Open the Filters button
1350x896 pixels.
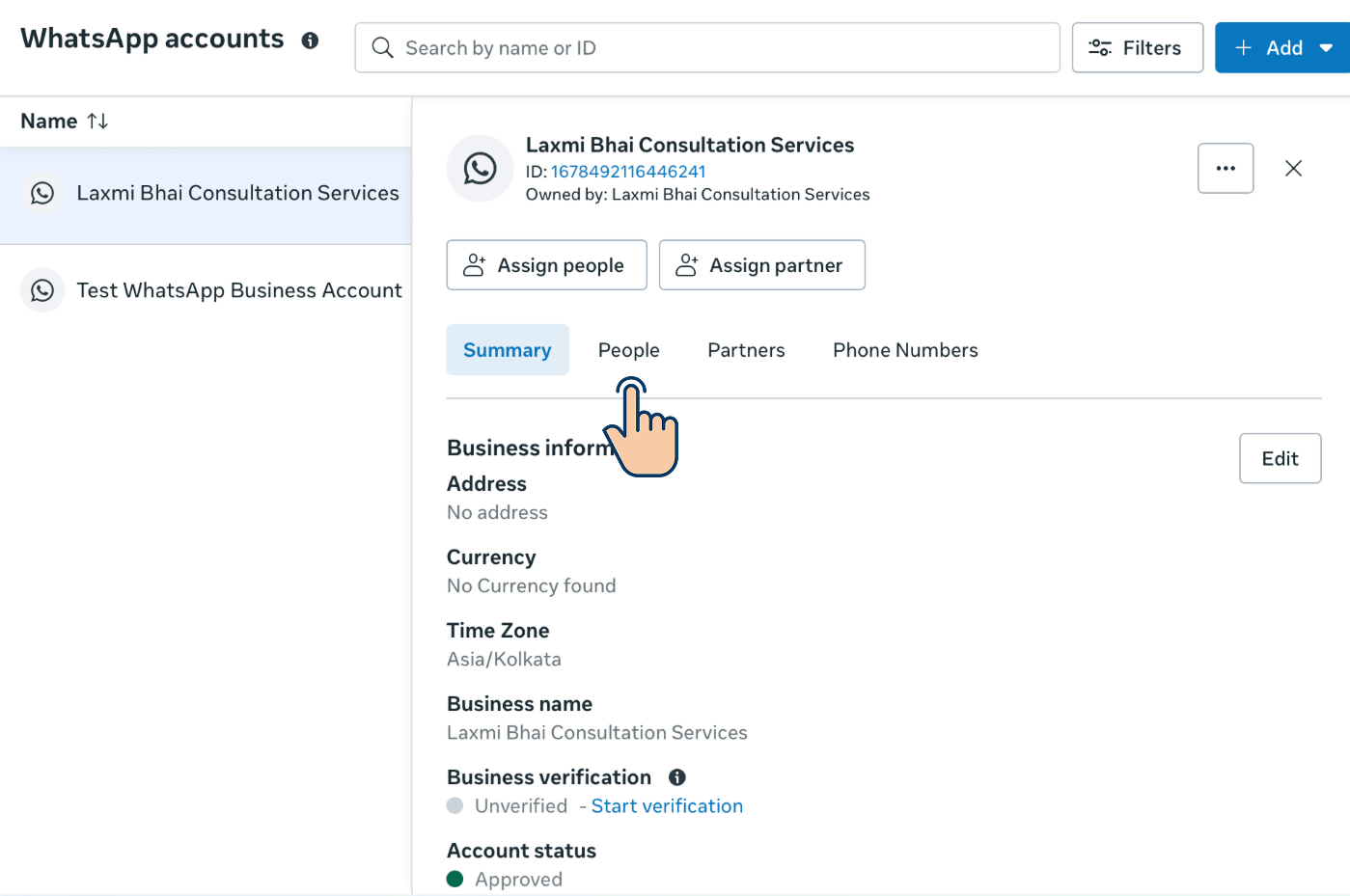click(x=1138, y=48)
